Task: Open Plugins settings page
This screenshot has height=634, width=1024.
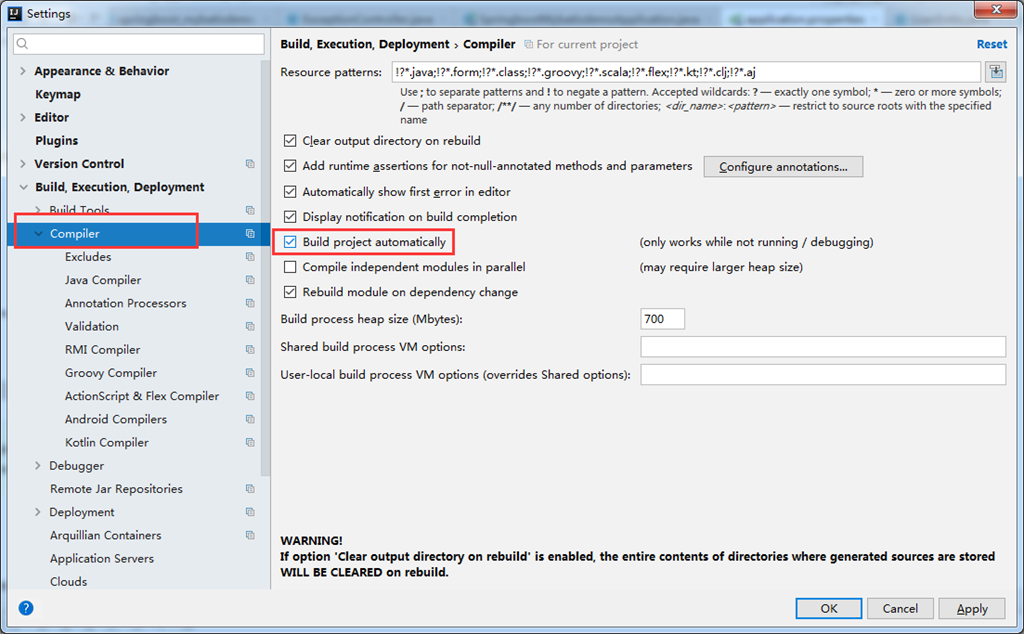Action: pos(57,140)
